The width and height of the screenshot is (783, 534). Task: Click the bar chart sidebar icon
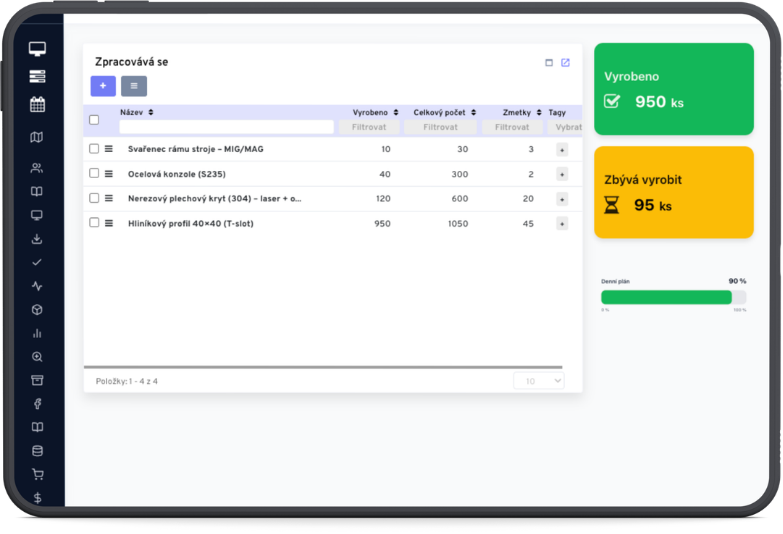pos(37,333)
